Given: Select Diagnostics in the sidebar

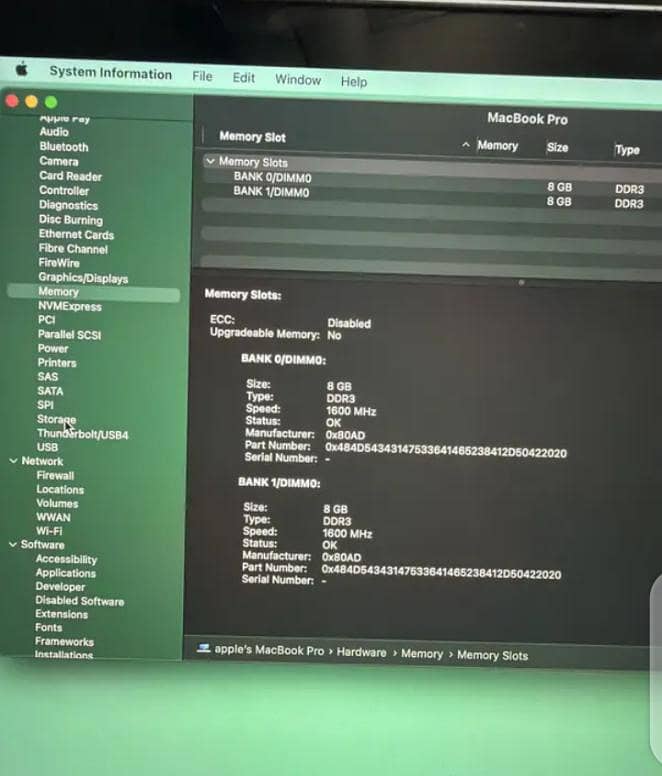Looking at the screenshot, I should (x=68, y=205).
